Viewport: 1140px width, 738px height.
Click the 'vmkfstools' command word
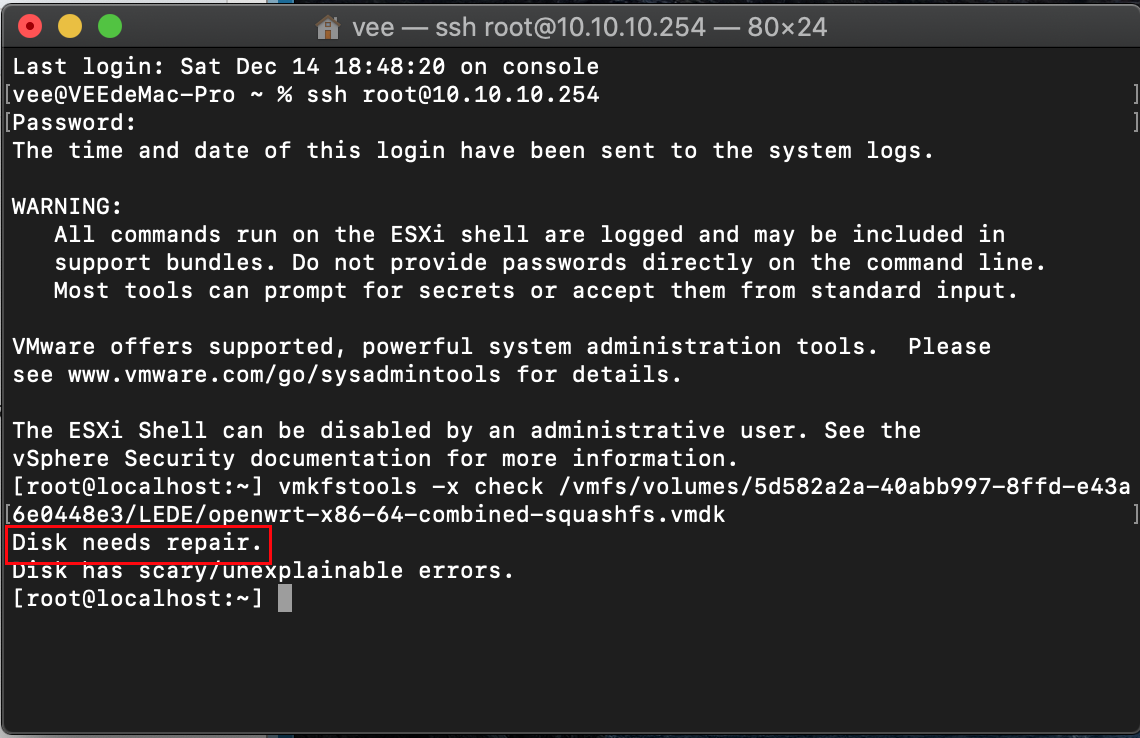click(x=348, y=486)
